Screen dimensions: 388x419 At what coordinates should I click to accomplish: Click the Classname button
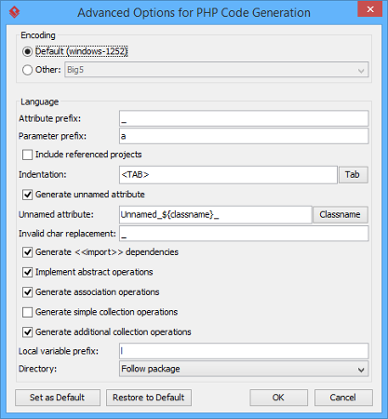(340, 215)
